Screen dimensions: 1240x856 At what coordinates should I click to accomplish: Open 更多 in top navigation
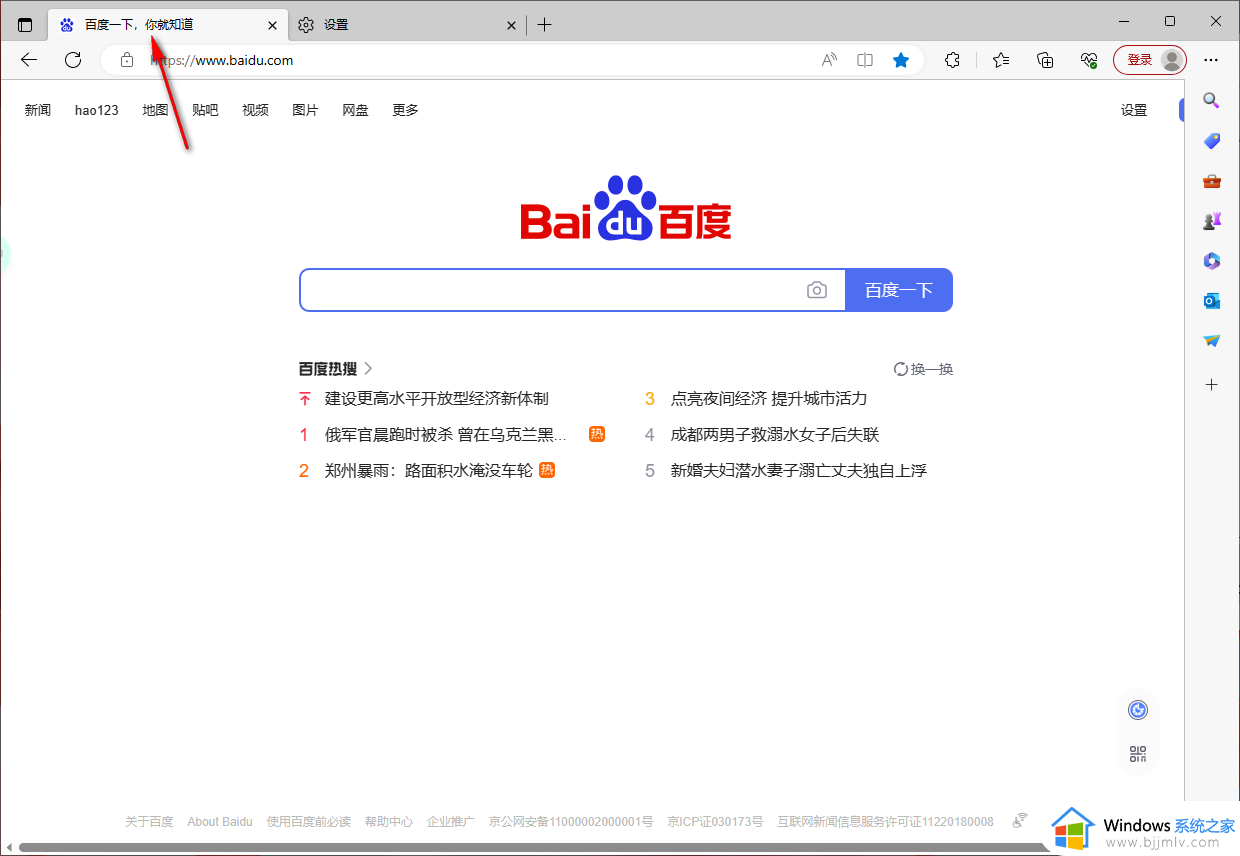click(405, 110)
